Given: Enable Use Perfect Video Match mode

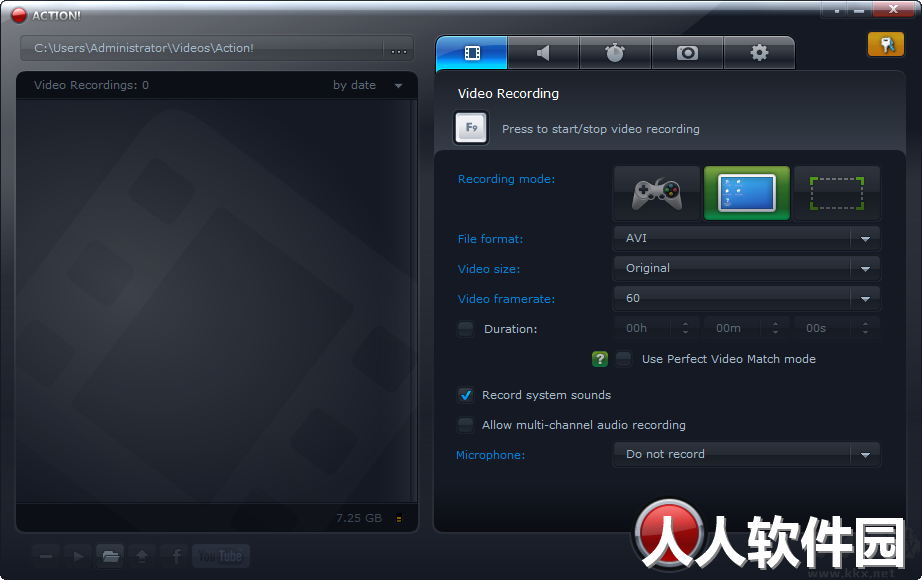Looking at the screenshot, I should [623, 359].
